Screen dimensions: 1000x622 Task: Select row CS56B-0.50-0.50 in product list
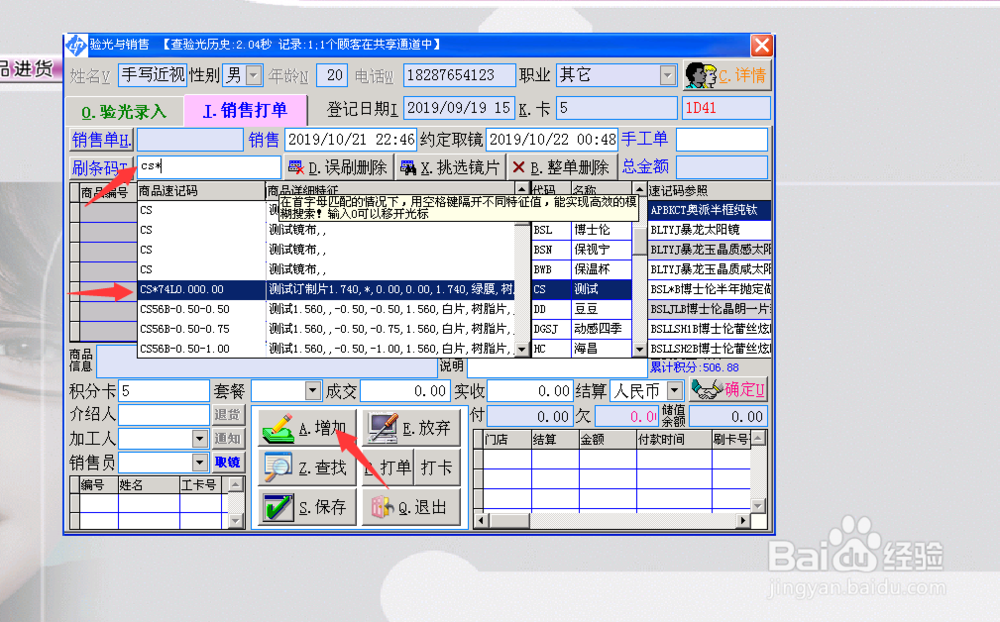click(326, 309)
